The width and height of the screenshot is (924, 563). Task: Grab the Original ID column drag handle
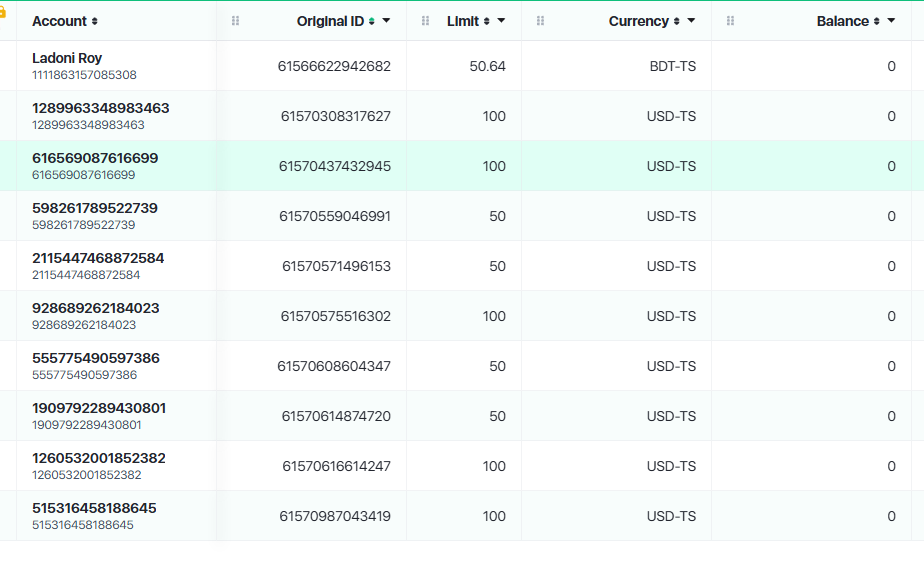pos(236,21)
